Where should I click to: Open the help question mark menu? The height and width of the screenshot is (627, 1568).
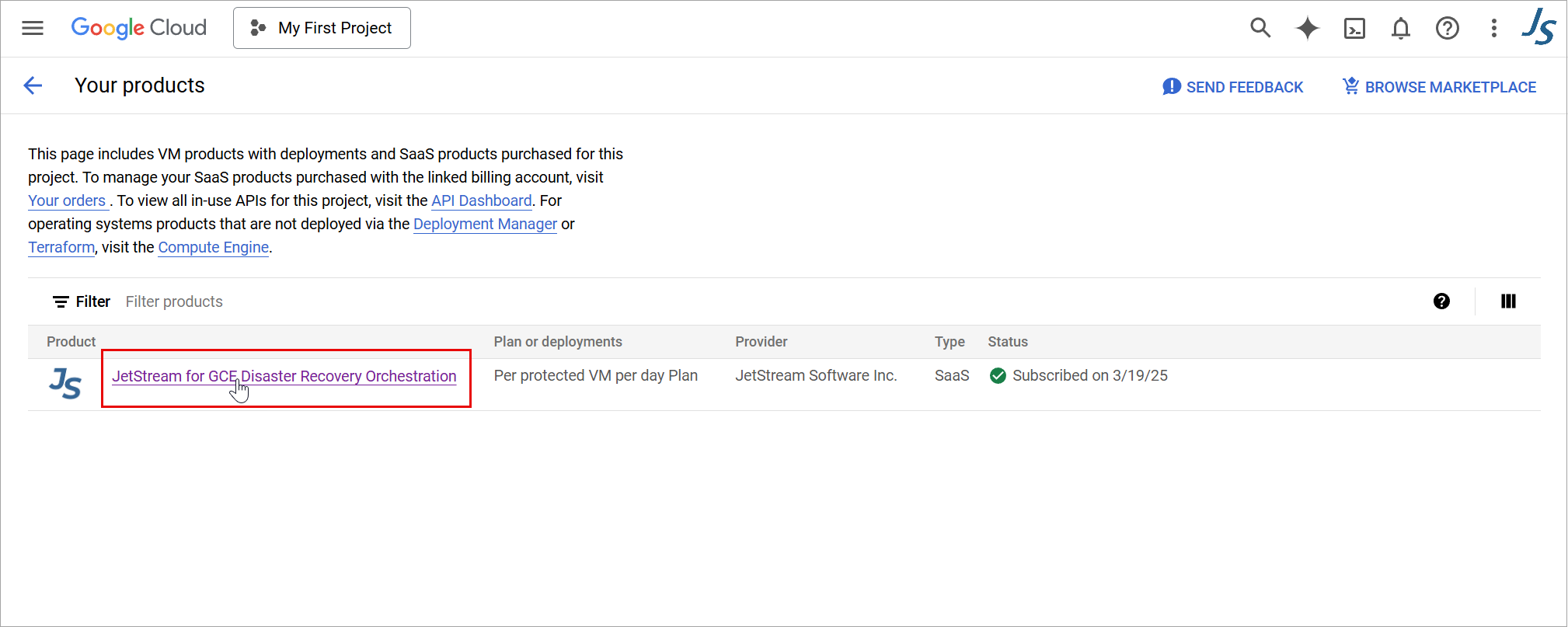click(1447, 29)
